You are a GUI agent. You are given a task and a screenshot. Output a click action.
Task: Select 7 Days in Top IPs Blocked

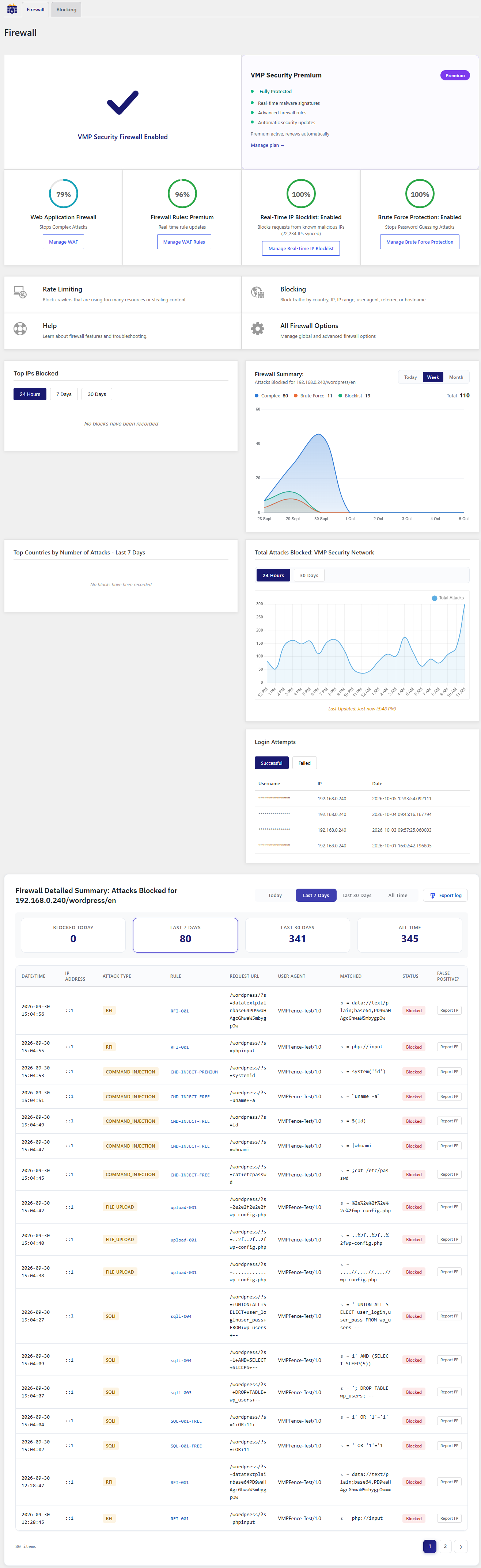(x=64, y=394)
